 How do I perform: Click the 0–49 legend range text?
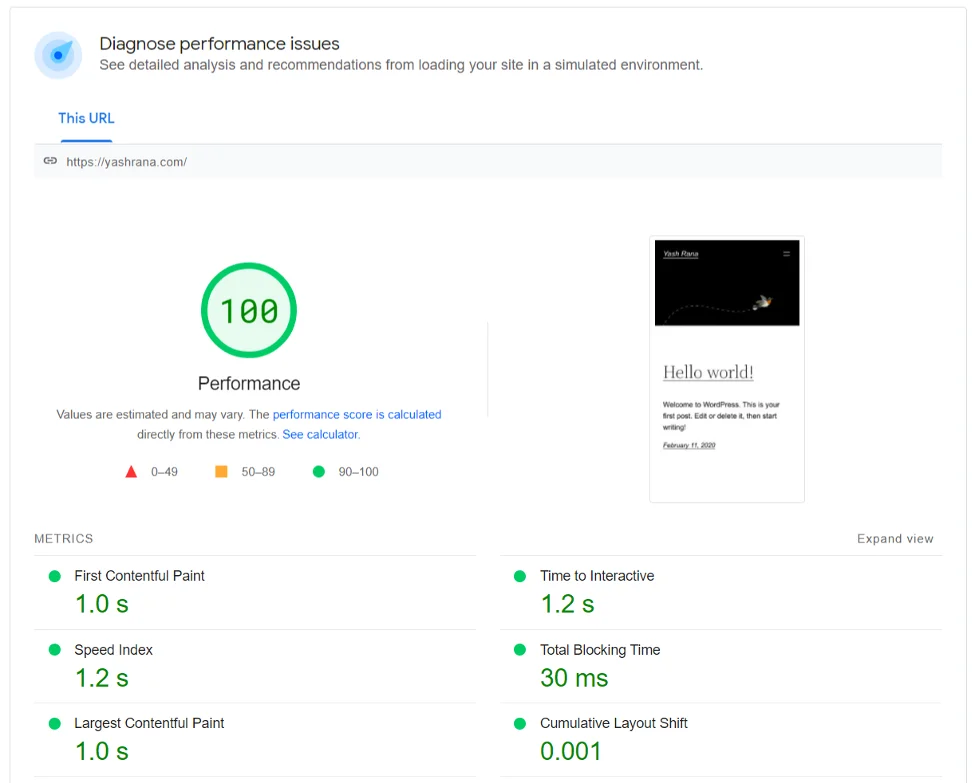point(164,472)
